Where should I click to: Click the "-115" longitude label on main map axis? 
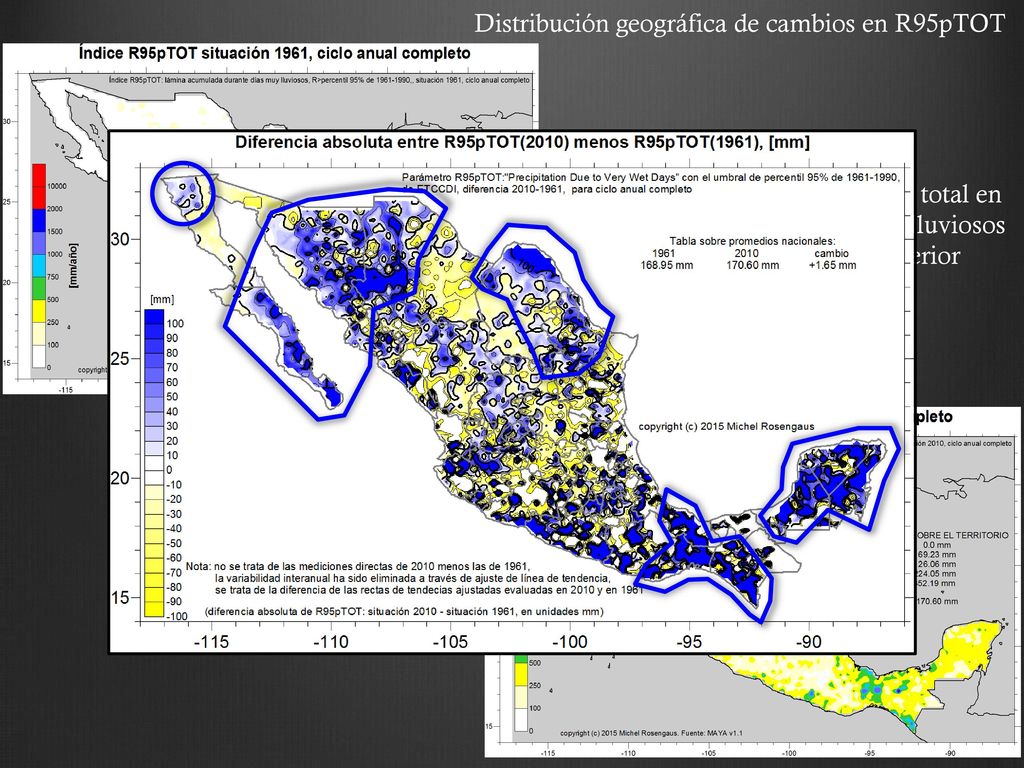(x=212, y=642)
